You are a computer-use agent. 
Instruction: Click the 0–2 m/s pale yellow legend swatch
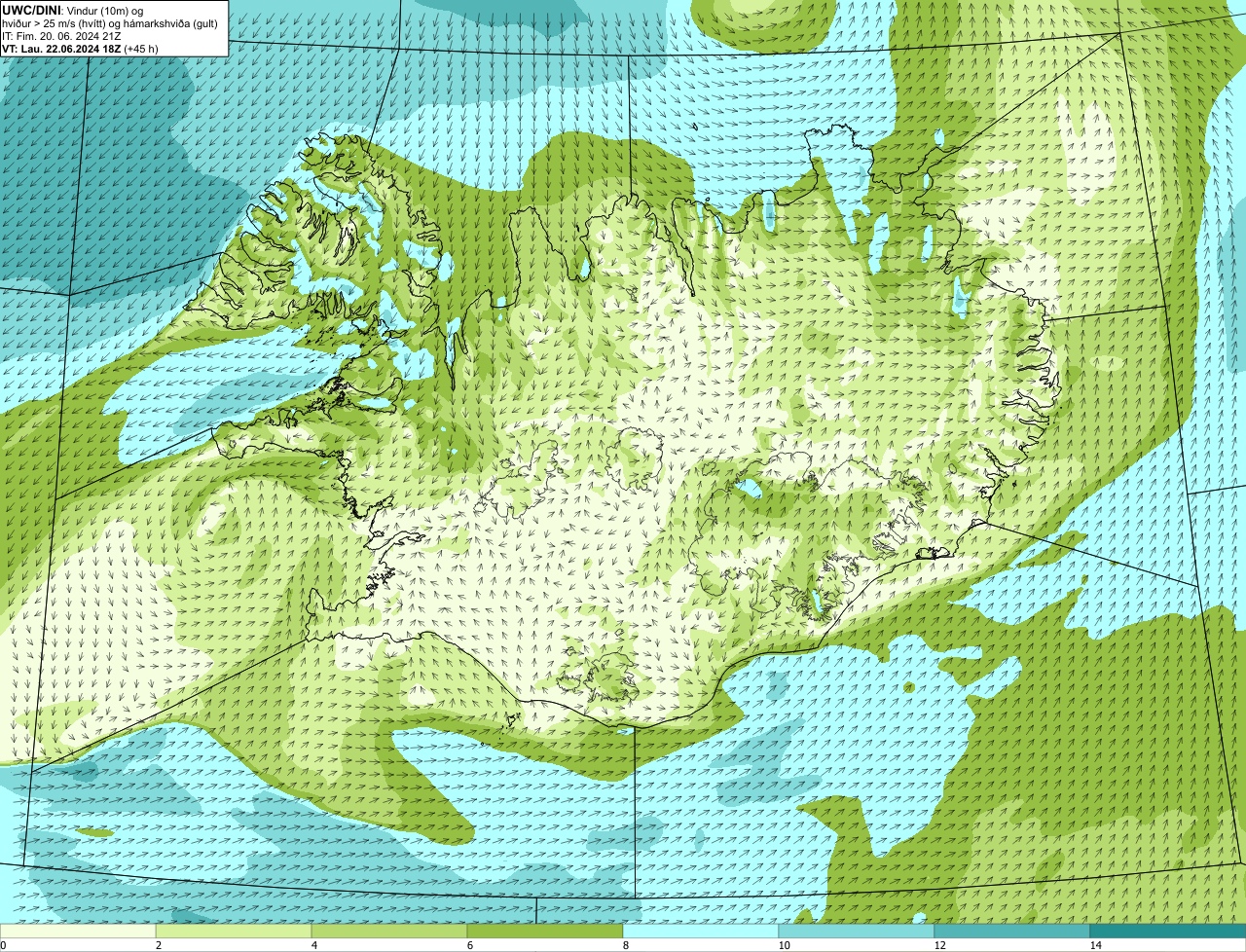[x=78, y=931]
